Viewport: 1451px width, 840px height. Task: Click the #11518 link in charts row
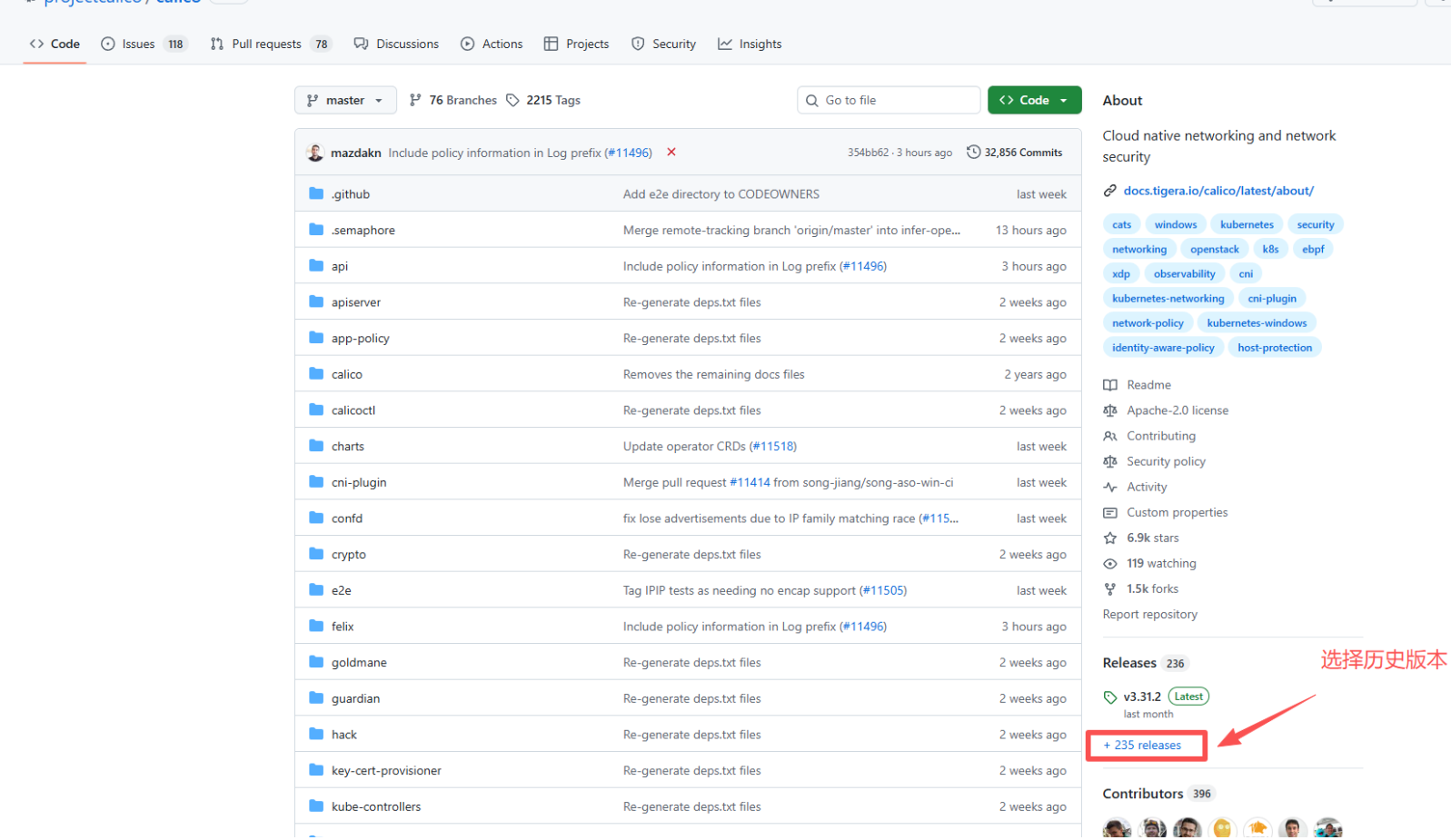coord(774,446)
